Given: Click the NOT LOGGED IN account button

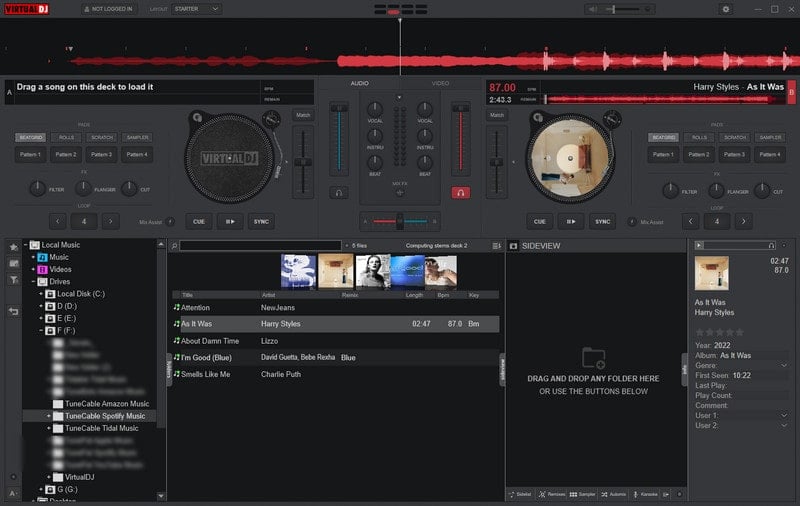Looking at the screenshot, I should (108, 9).
